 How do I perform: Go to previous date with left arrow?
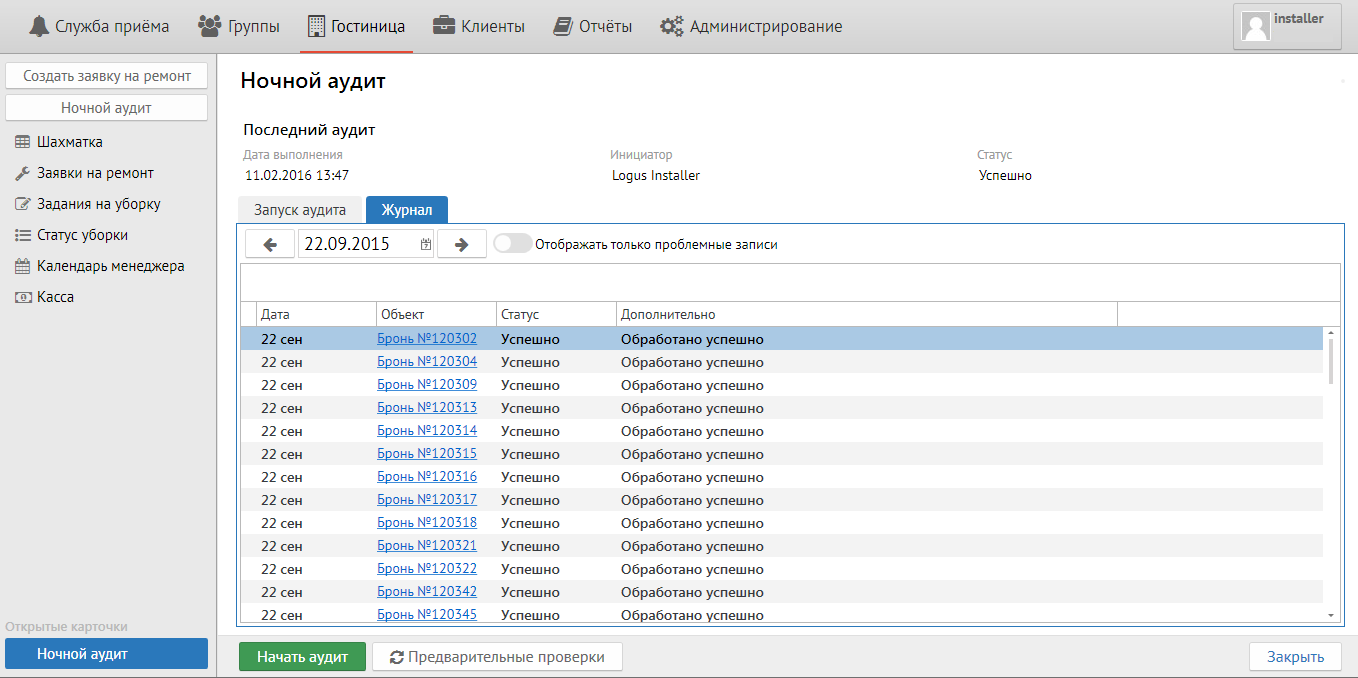(x=270, y=244)
